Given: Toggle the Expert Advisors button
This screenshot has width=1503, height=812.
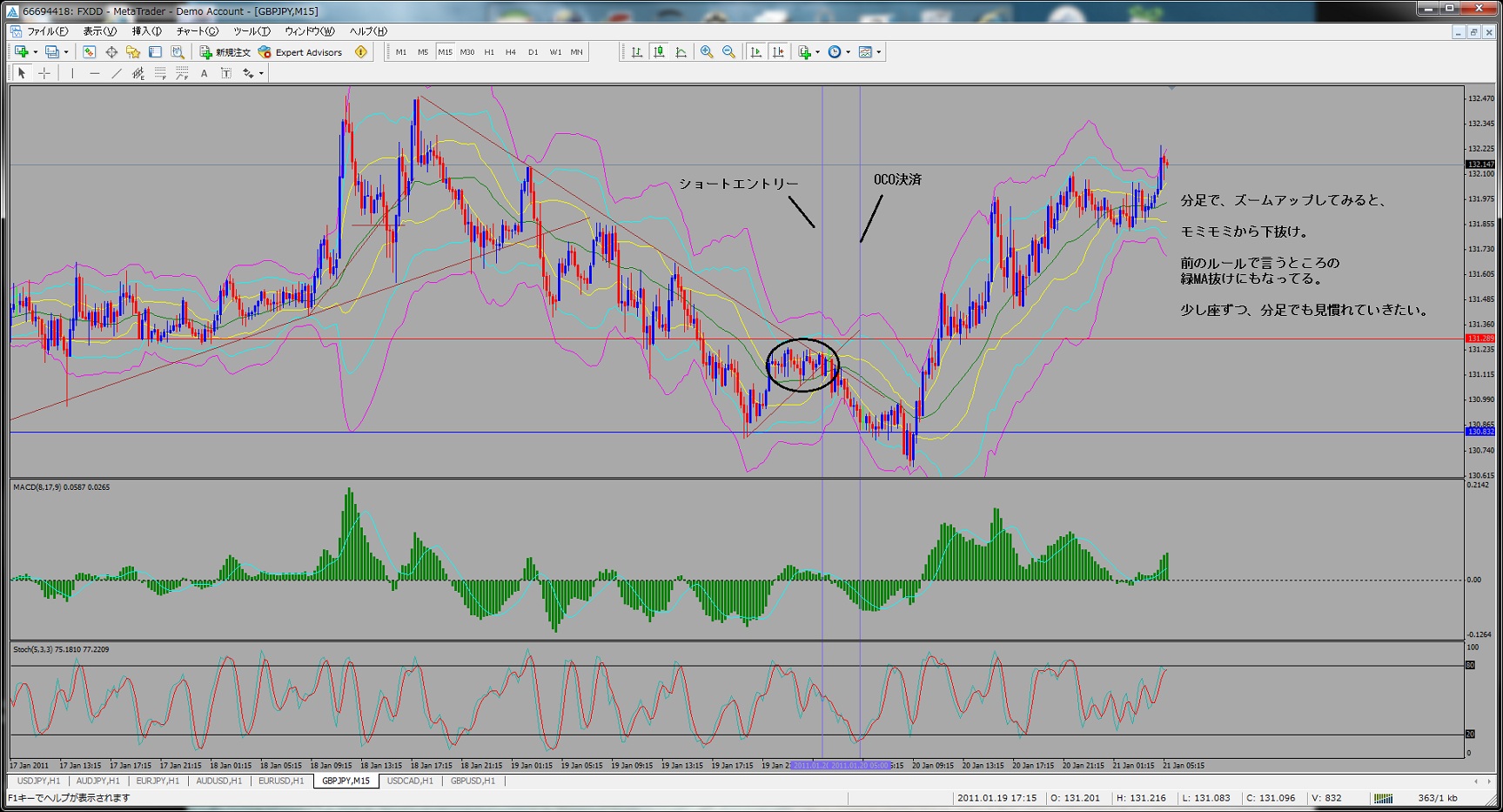Looking at the screenshot, I should 300,52.
